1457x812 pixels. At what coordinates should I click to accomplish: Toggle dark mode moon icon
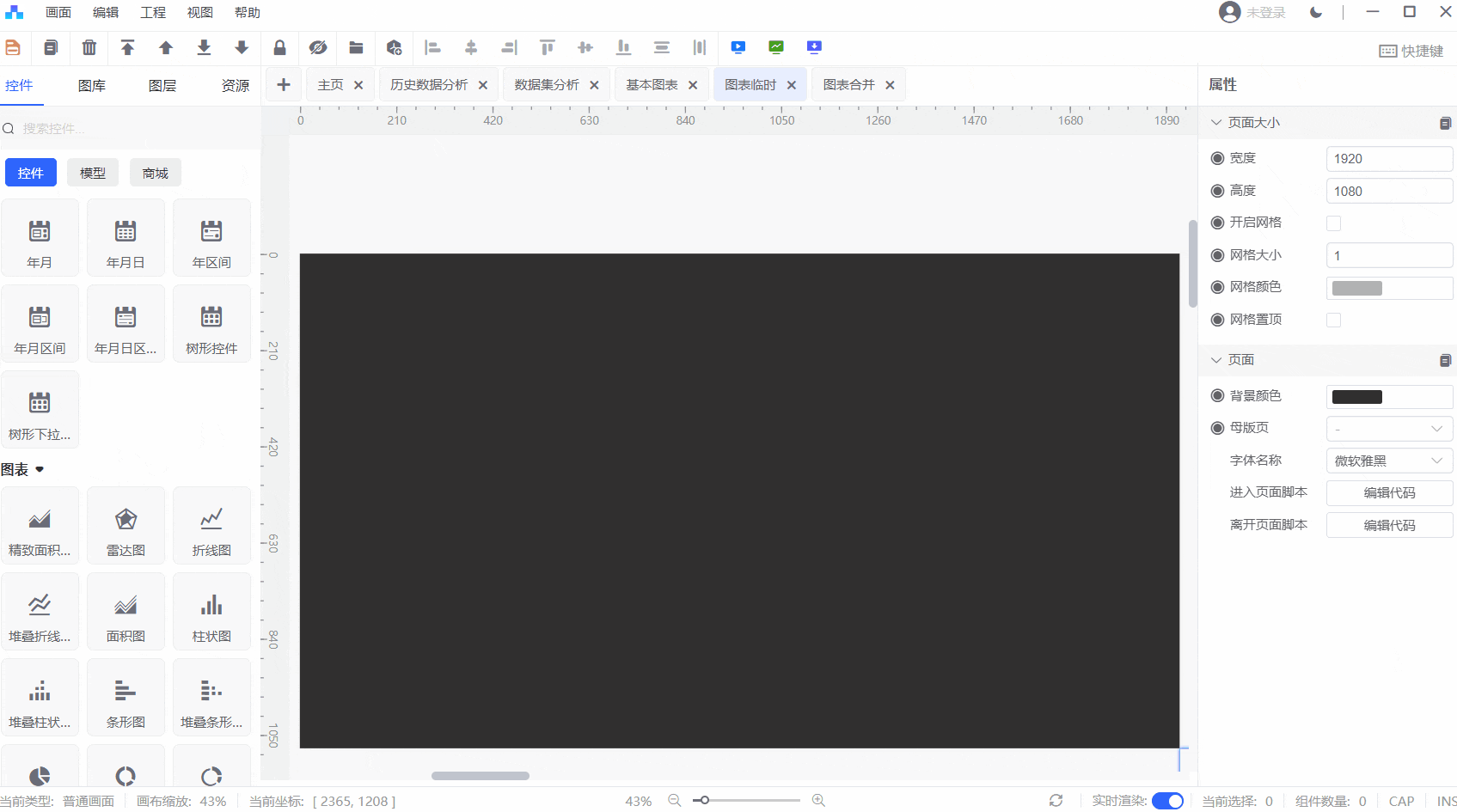point(1315,12)
